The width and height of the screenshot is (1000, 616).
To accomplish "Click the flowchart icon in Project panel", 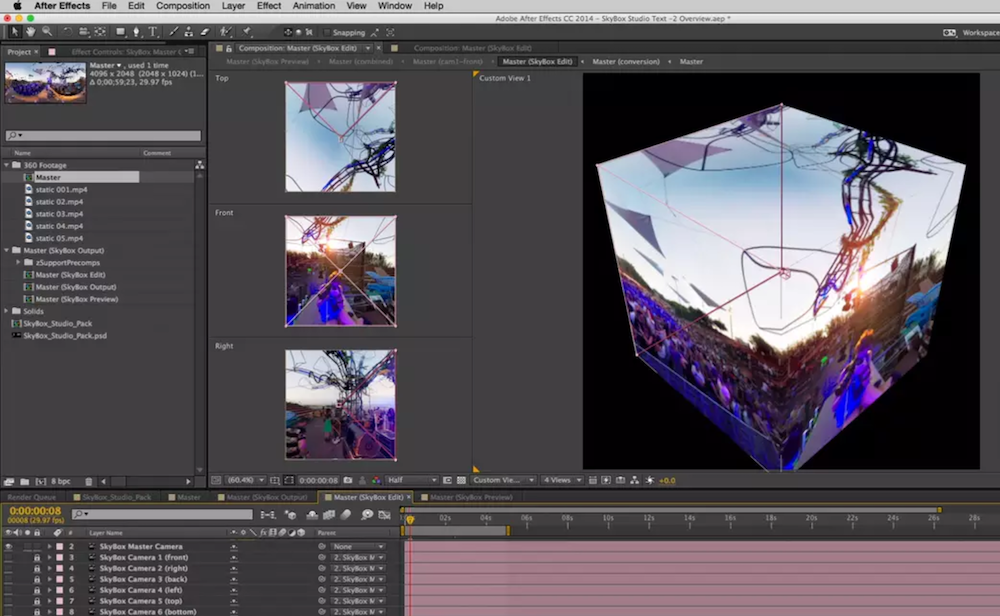I will (200, 165).
